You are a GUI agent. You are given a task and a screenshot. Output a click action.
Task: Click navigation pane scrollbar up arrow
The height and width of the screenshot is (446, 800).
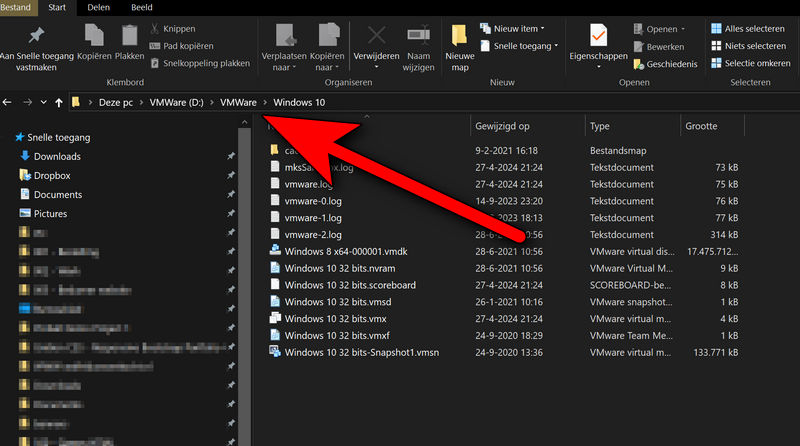pyautogui.click(x=244, y=122)
